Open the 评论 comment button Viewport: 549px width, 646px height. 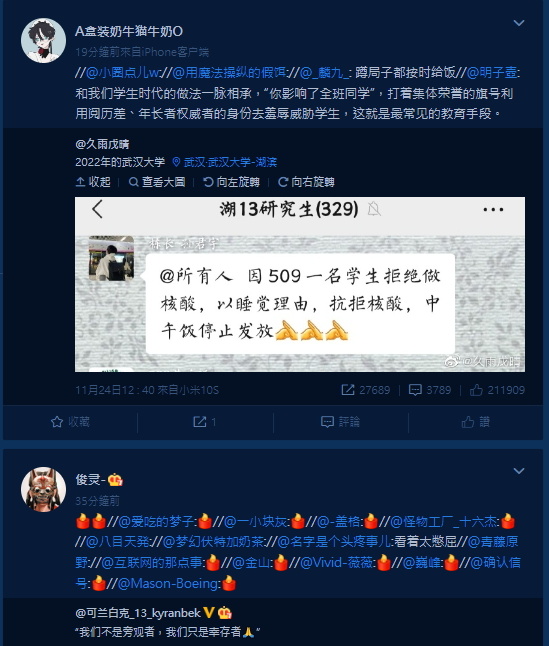[x=340, y=421]
